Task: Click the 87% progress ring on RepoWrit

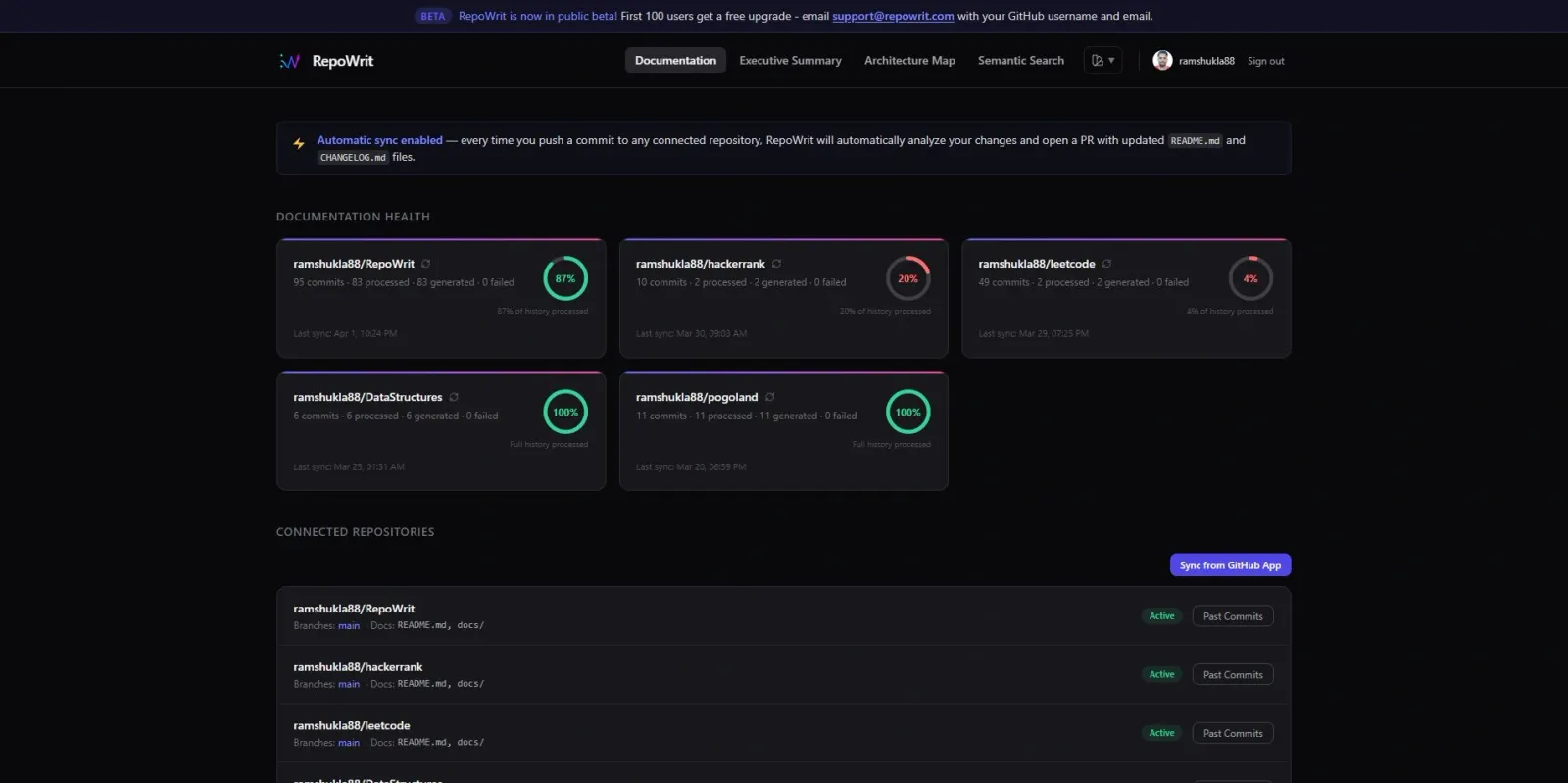Action: pos(565,278)
